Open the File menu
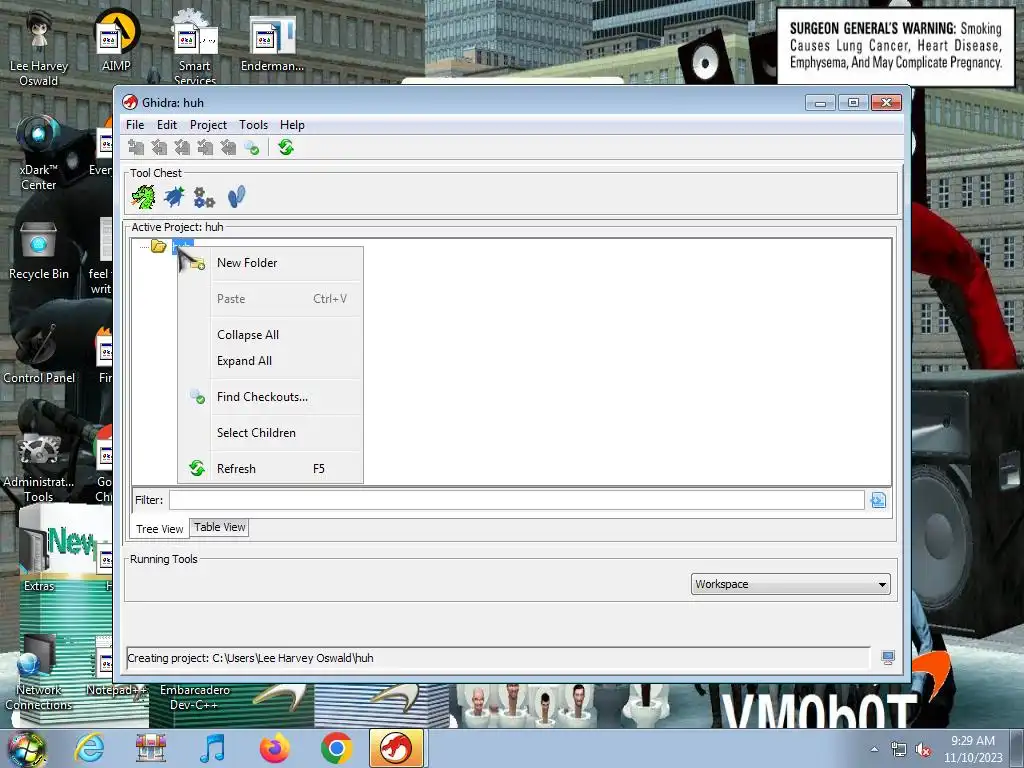The width and height of the screenshot is (1024, 768). pyautogui.click(x=135, y=125)
